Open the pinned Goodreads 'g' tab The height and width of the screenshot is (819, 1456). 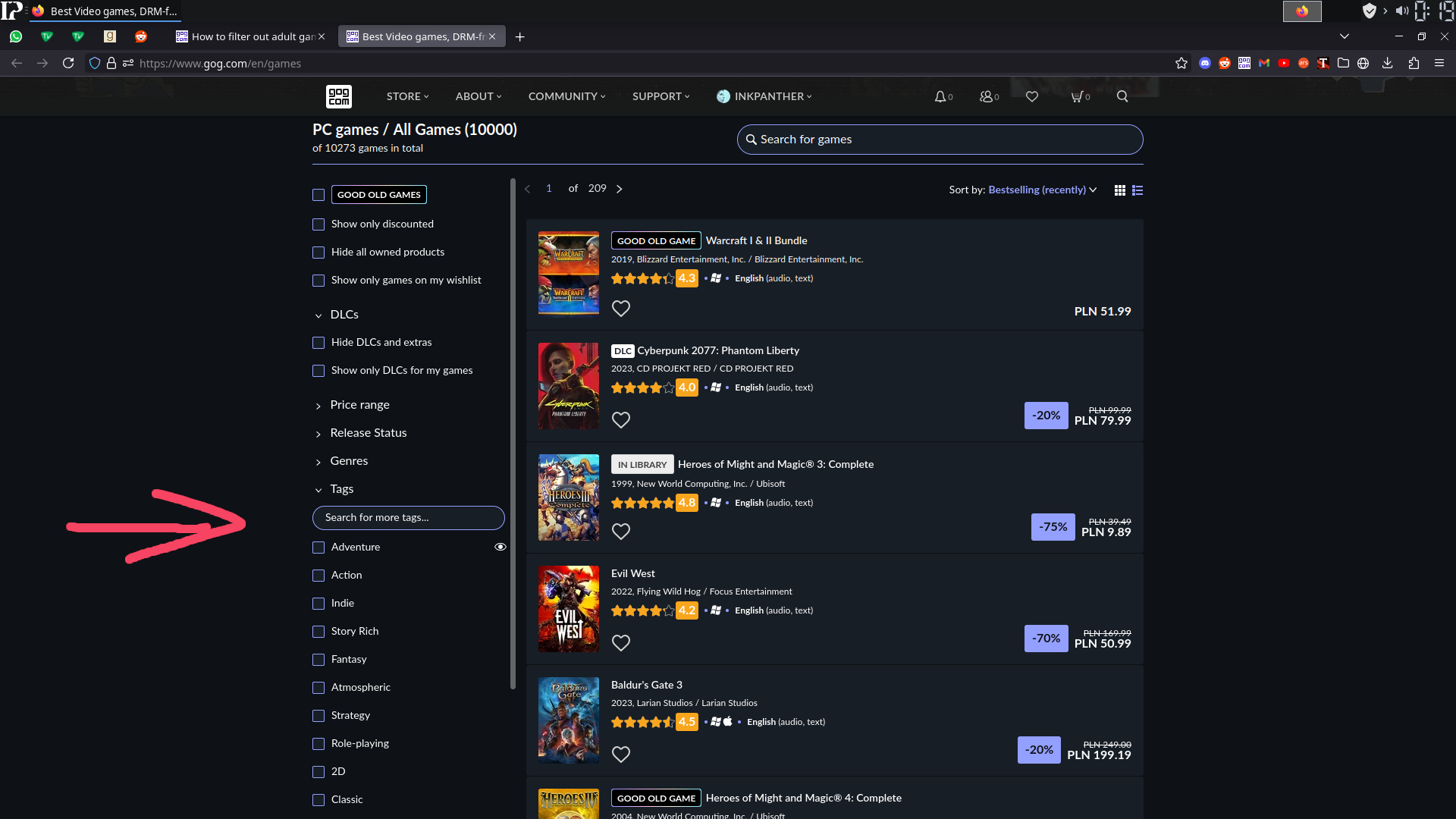110,36
